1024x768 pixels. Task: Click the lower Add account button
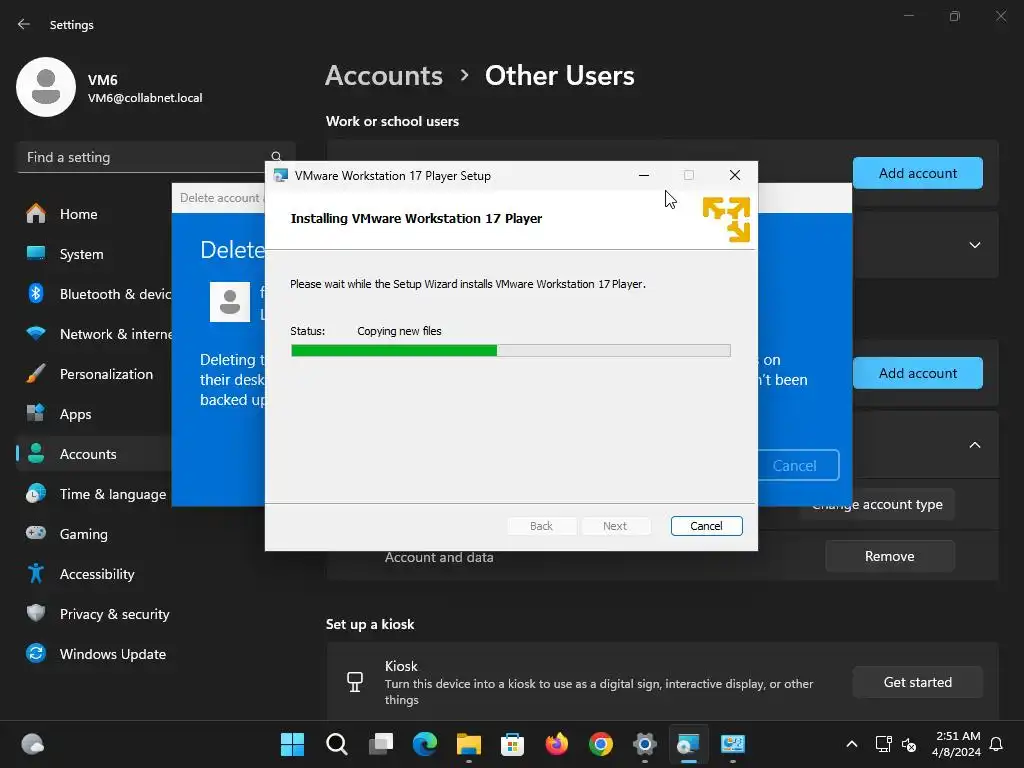tap(918, 373)
